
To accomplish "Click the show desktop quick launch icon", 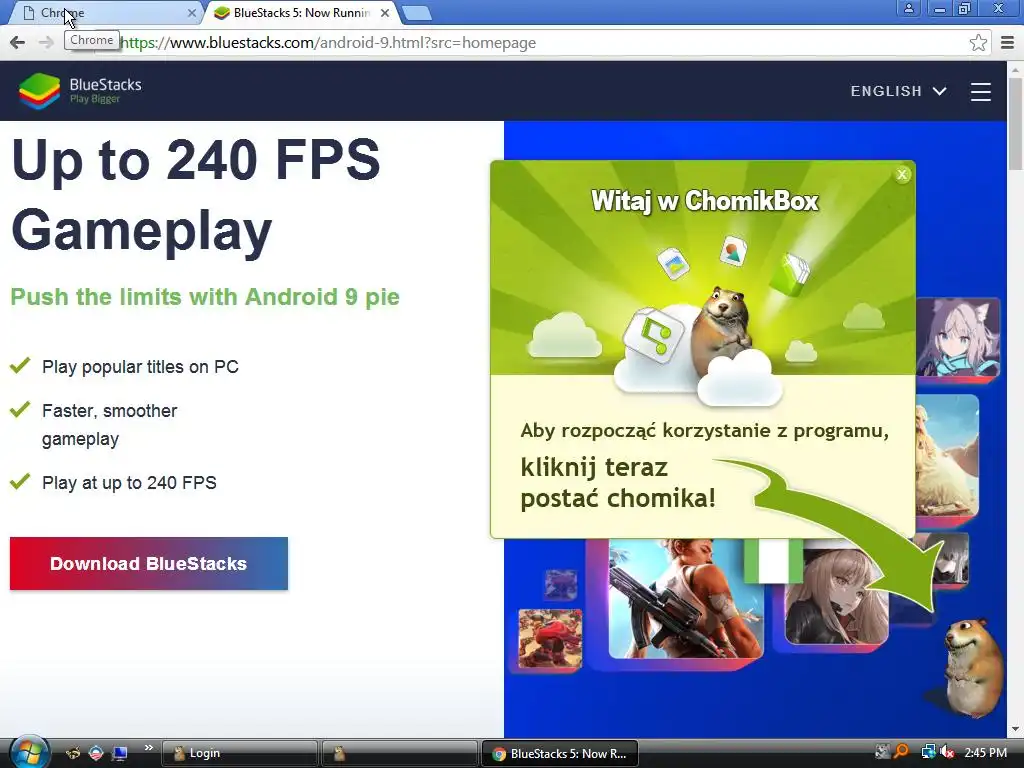I will click(x=120, y=753).
